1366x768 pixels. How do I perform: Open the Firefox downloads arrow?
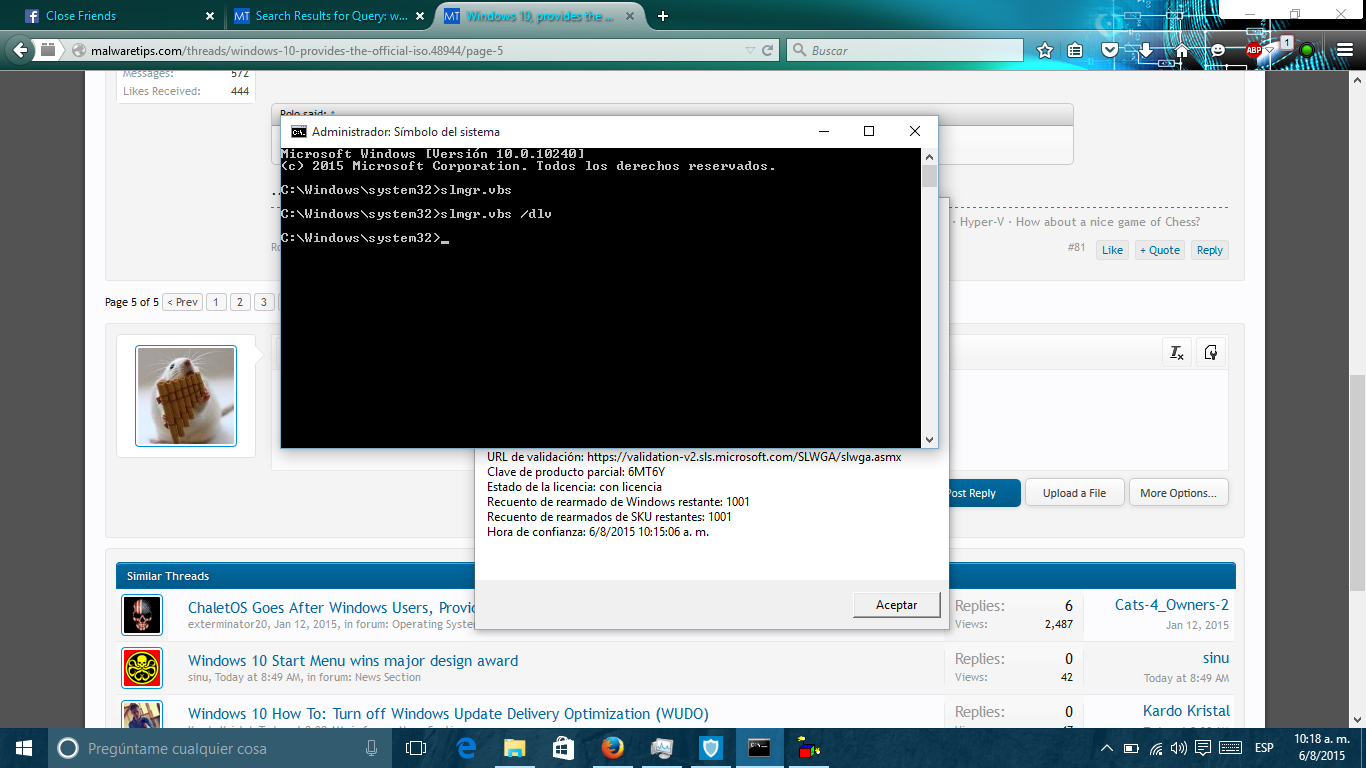[x=1146, y=50]
